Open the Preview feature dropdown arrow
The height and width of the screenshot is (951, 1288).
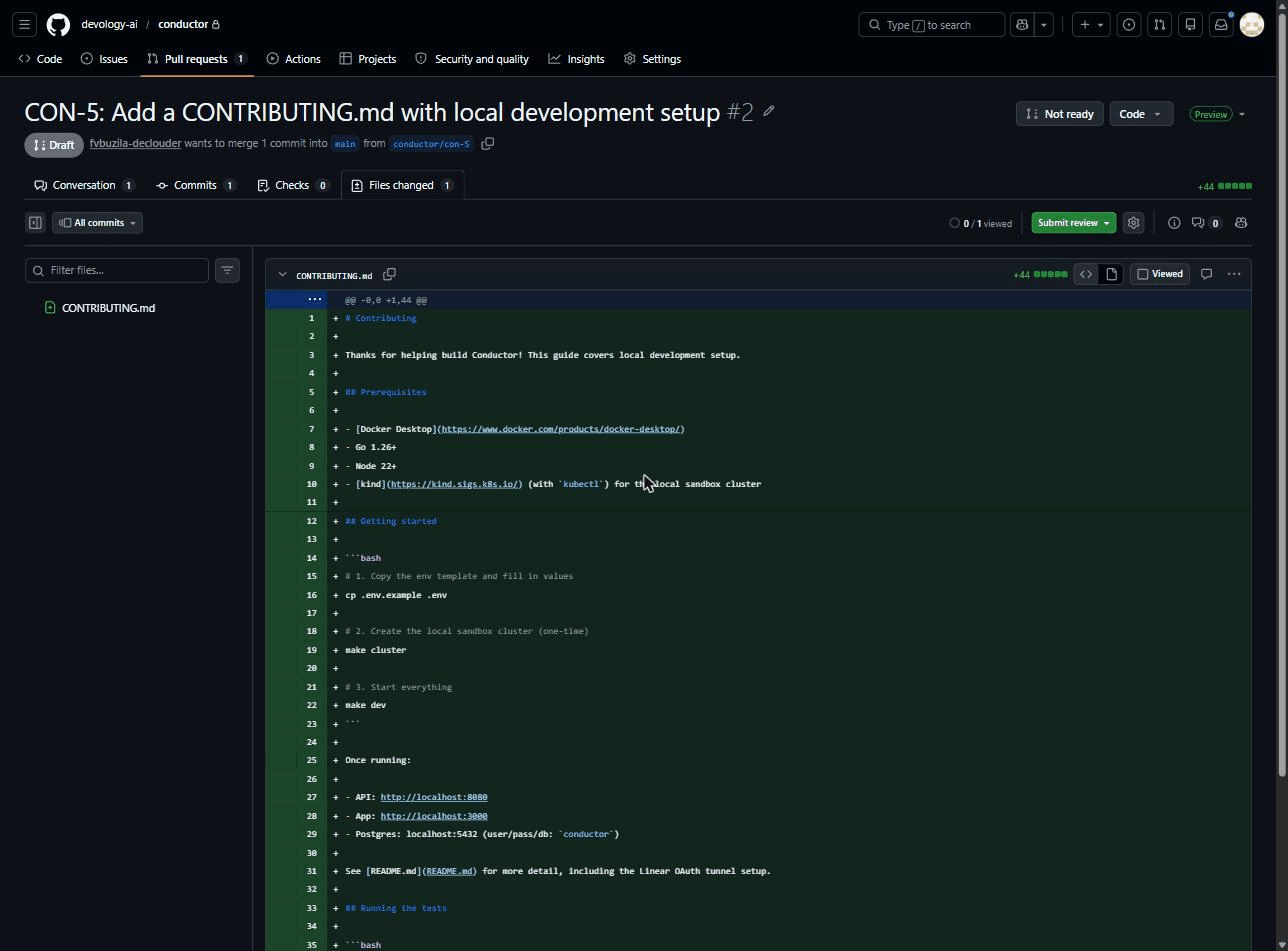(x=1242, y=114)
